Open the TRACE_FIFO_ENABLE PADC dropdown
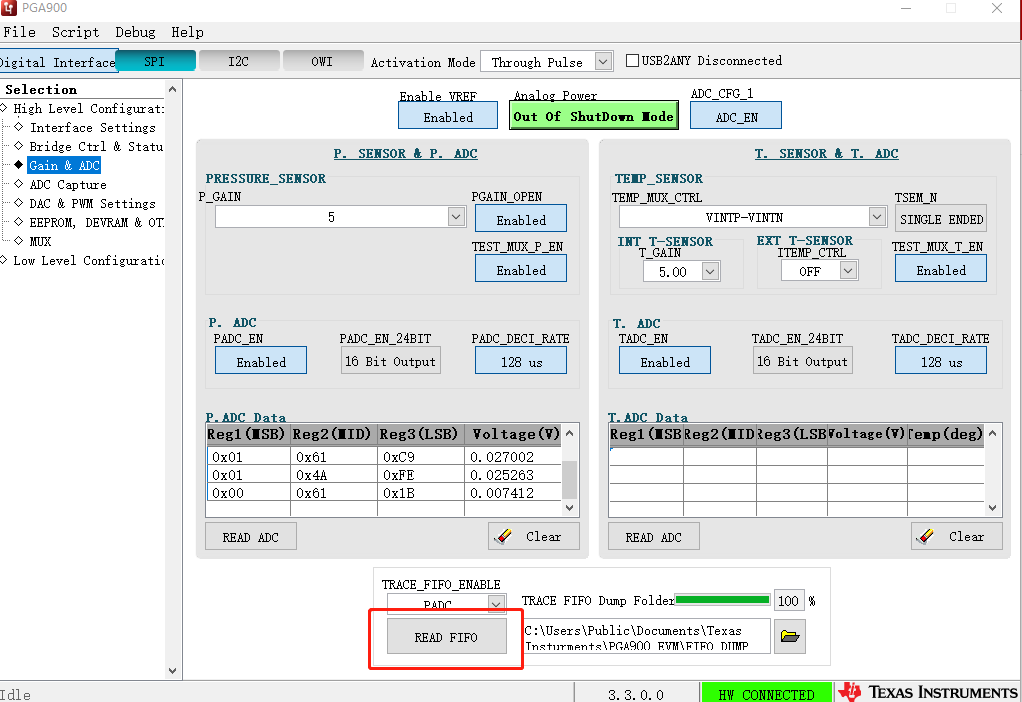This screenshot has height=702, width=1022. 496,604
